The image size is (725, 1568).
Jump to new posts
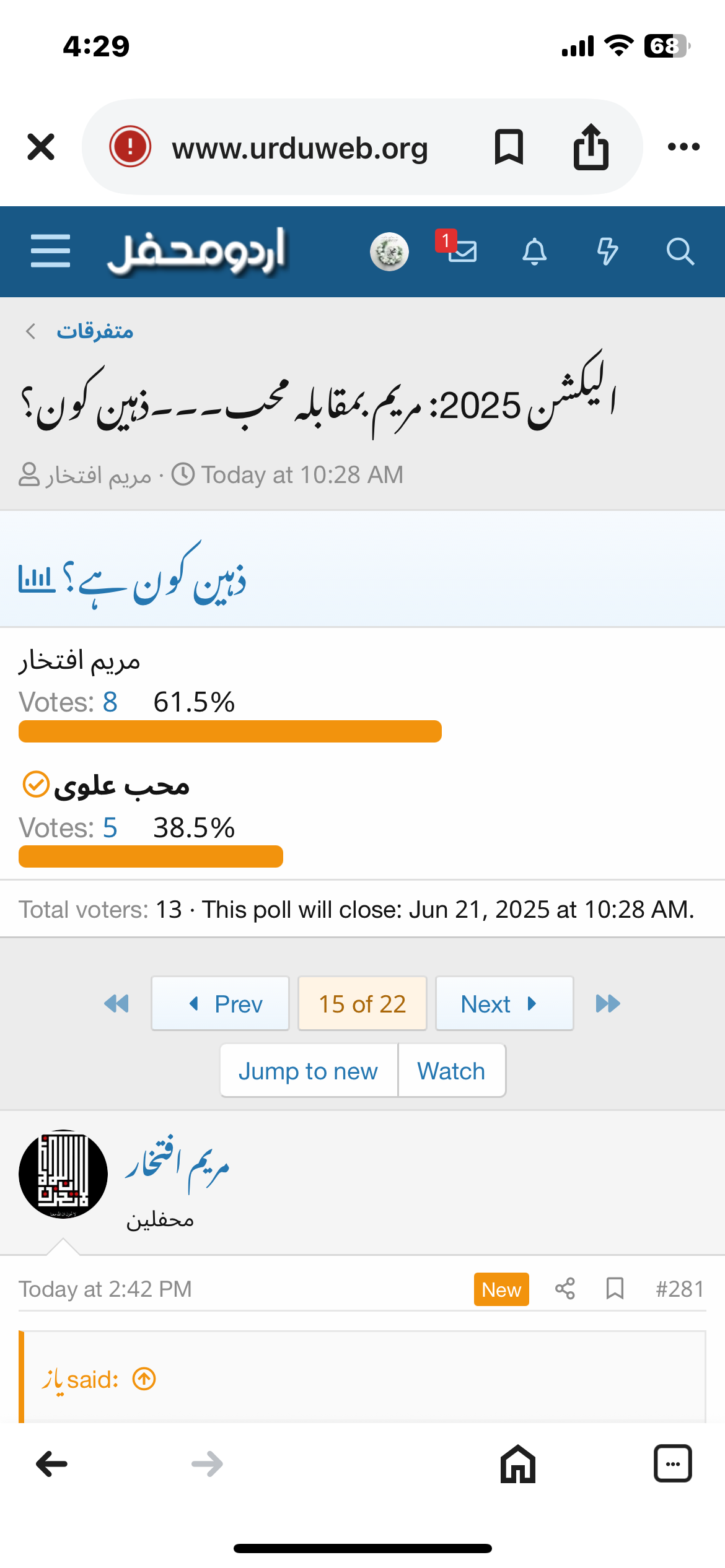[309, 1071]
